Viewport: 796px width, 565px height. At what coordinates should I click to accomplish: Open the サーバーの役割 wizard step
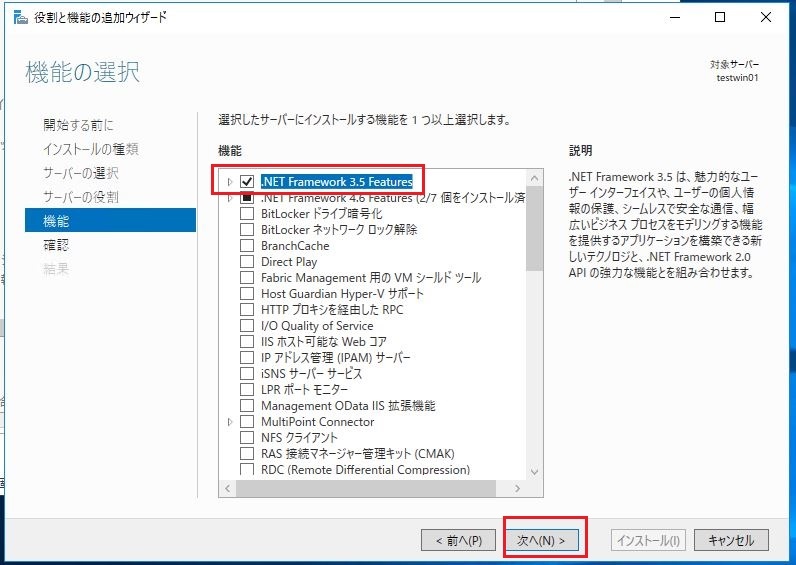[x=81, y=196]
